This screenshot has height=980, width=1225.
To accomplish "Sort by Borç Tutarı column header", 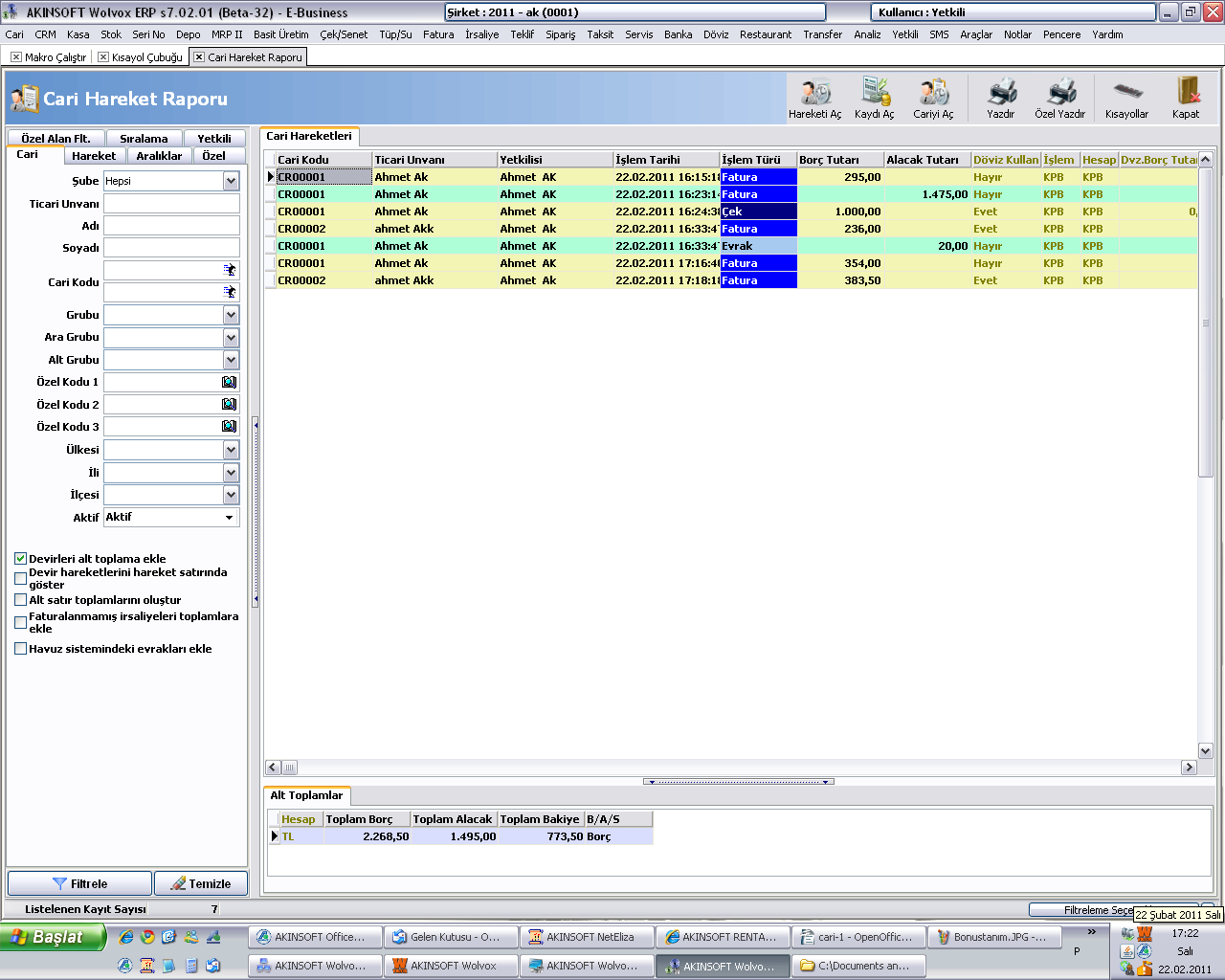I will tap(840, 160).
